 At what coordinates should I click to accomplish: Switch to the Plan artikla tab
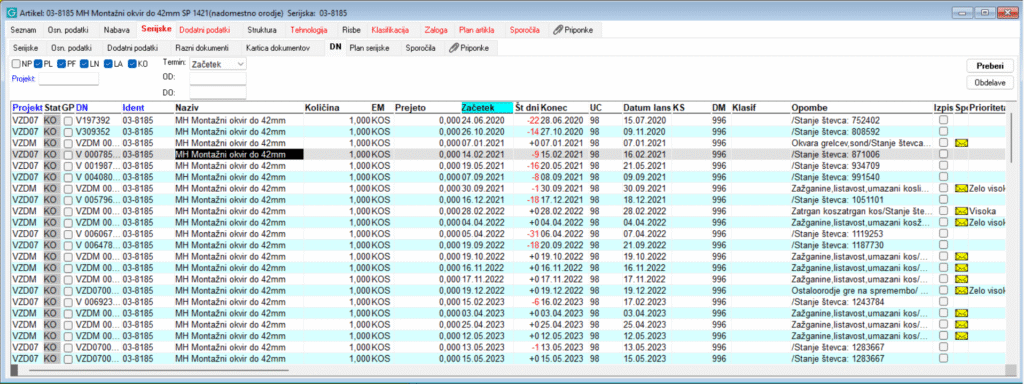click(x=477, y=30)
